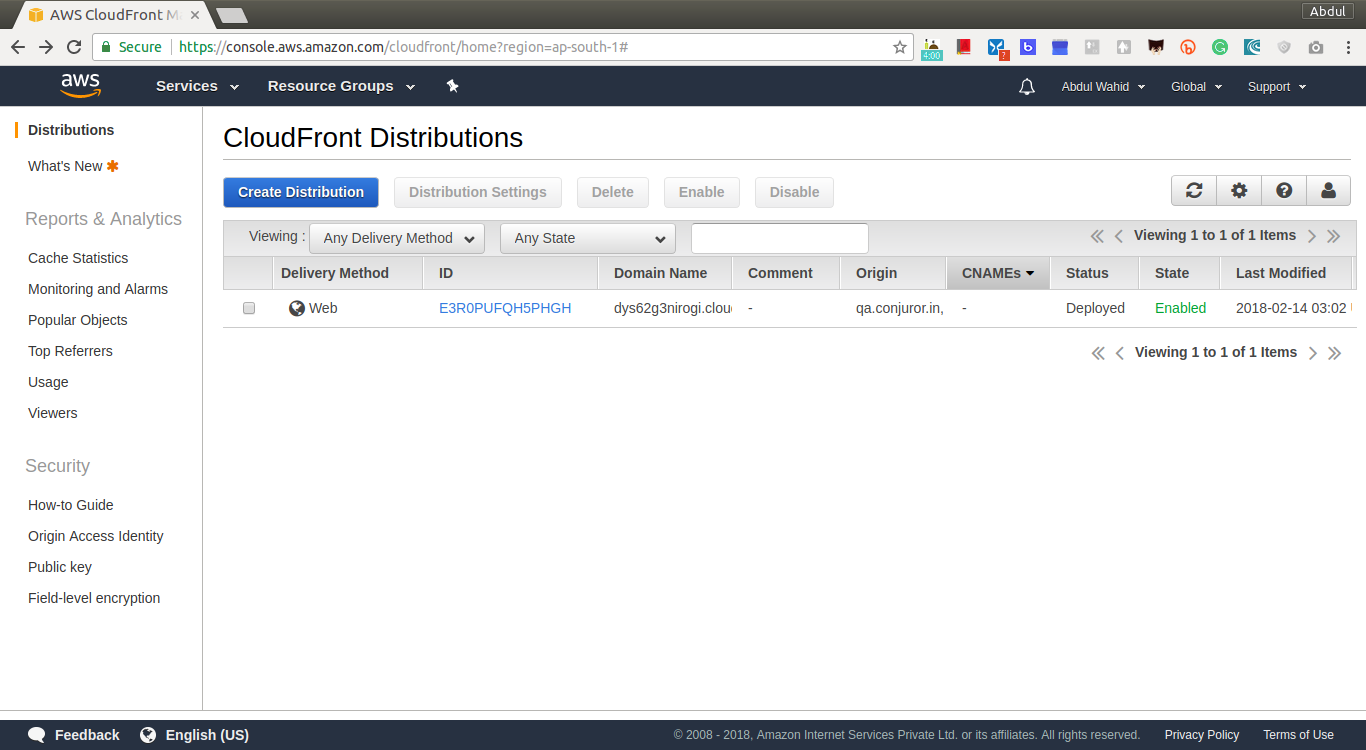Click the language globe icon in footer
The width and height of the screenshot is (1366, 750).
(x=148, y=735)
